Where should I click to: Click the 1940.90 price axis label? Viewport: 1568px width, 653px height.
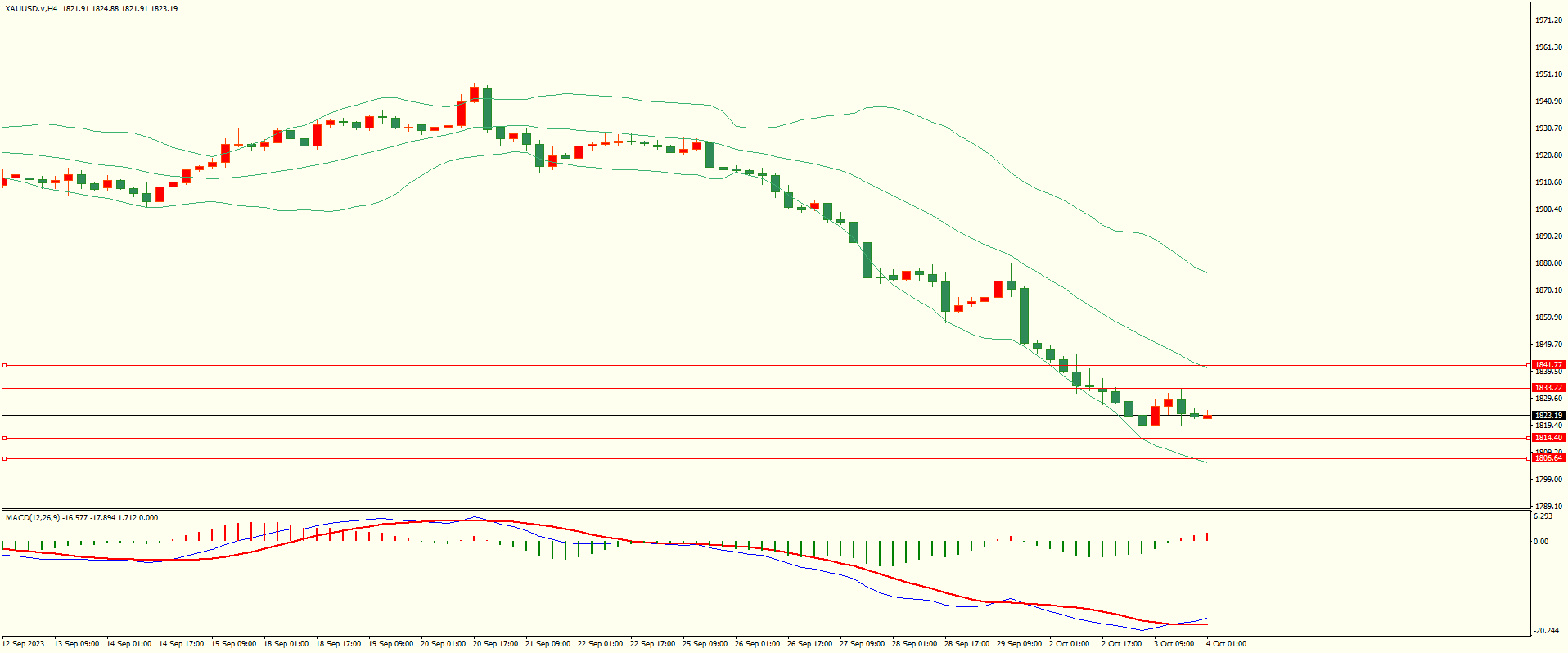1548,101
